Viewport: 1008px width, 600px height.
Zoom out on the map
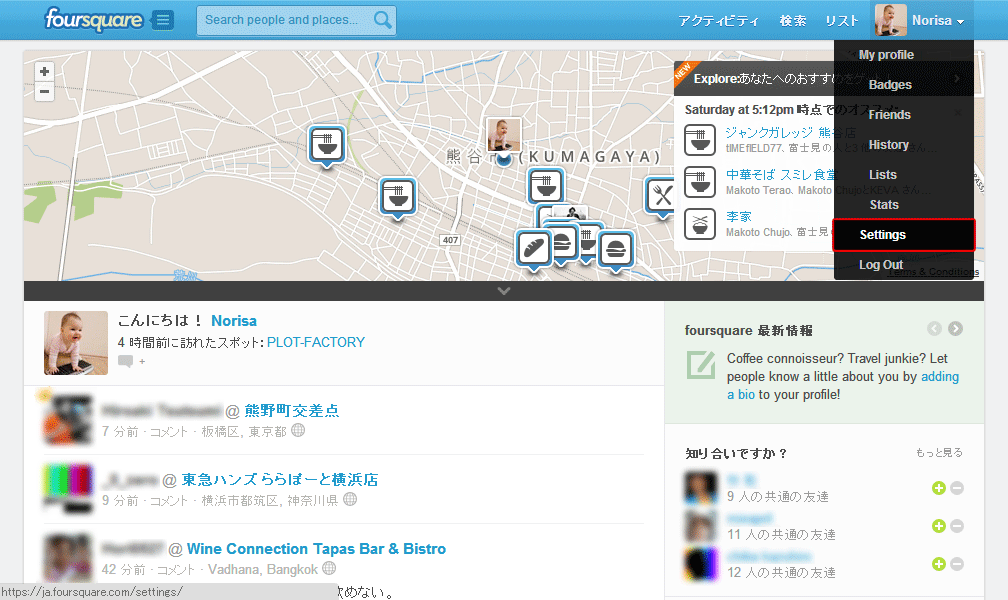pyautogui.click(x=44, y=92)
